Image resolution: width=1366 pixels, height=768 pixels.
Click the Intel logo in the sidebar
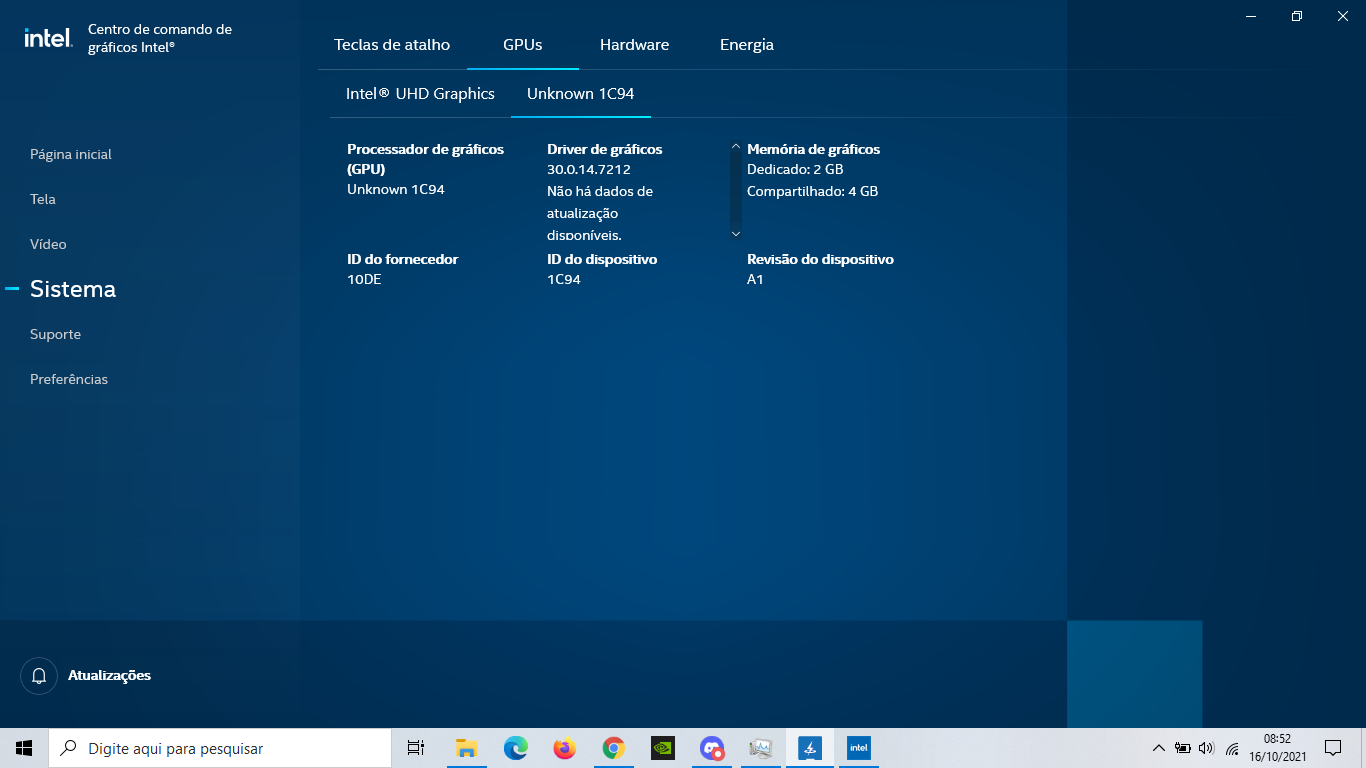pos(48,38)
